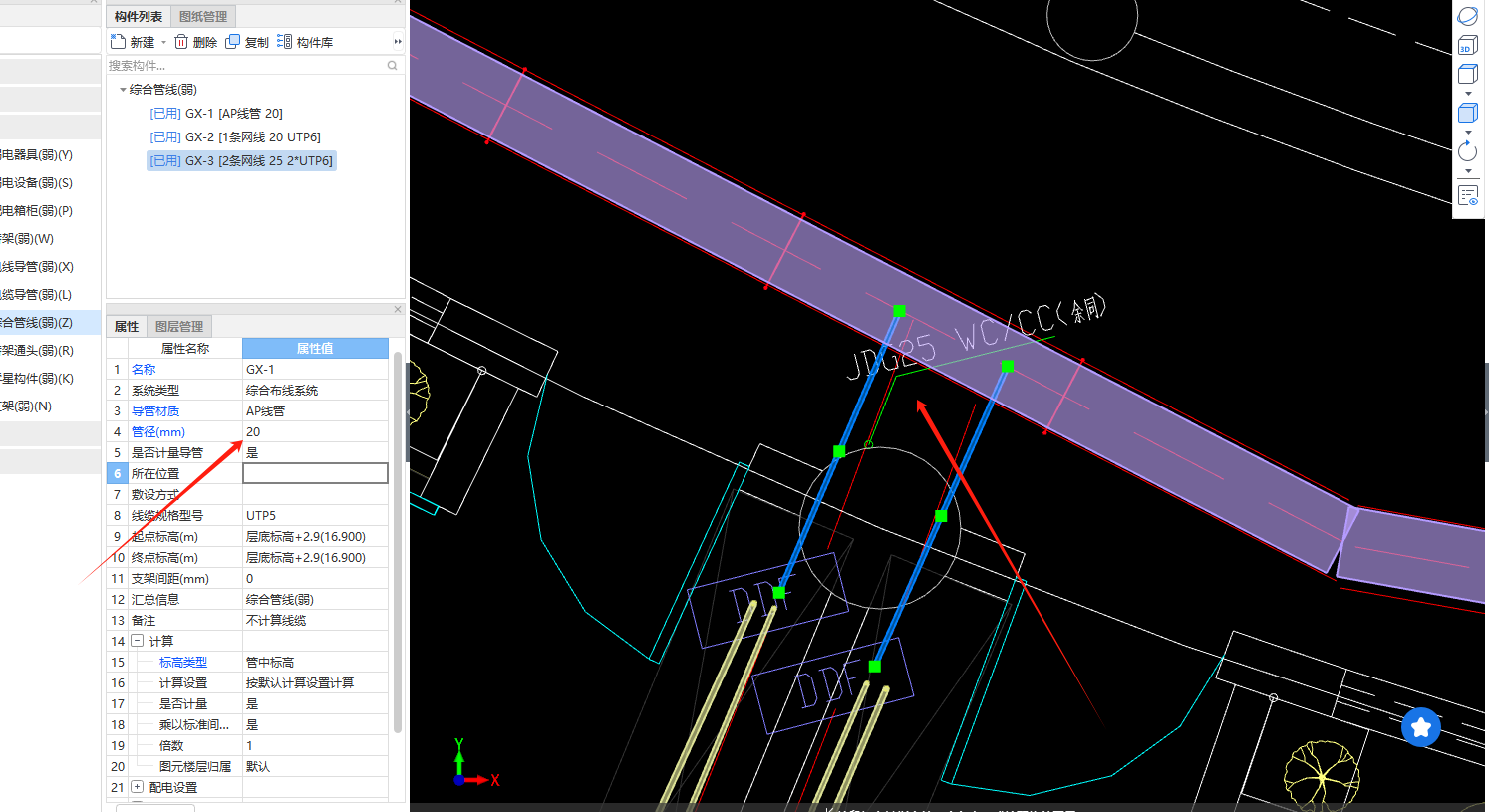The height and width of the screenshot is (812, 1489).
Task: Open rotate view dropdown arrow
Action: [x=1468, y=171]
